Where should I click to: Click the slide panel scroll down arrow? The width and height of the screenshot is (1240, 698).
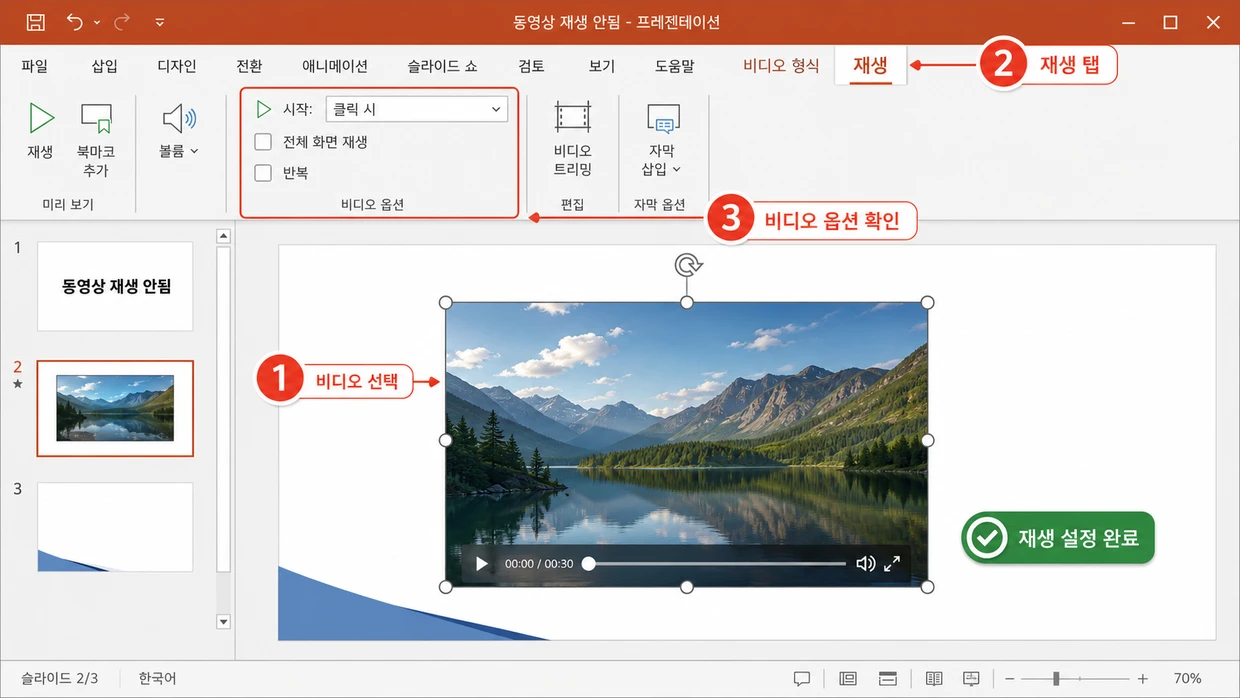coord(223,621)
